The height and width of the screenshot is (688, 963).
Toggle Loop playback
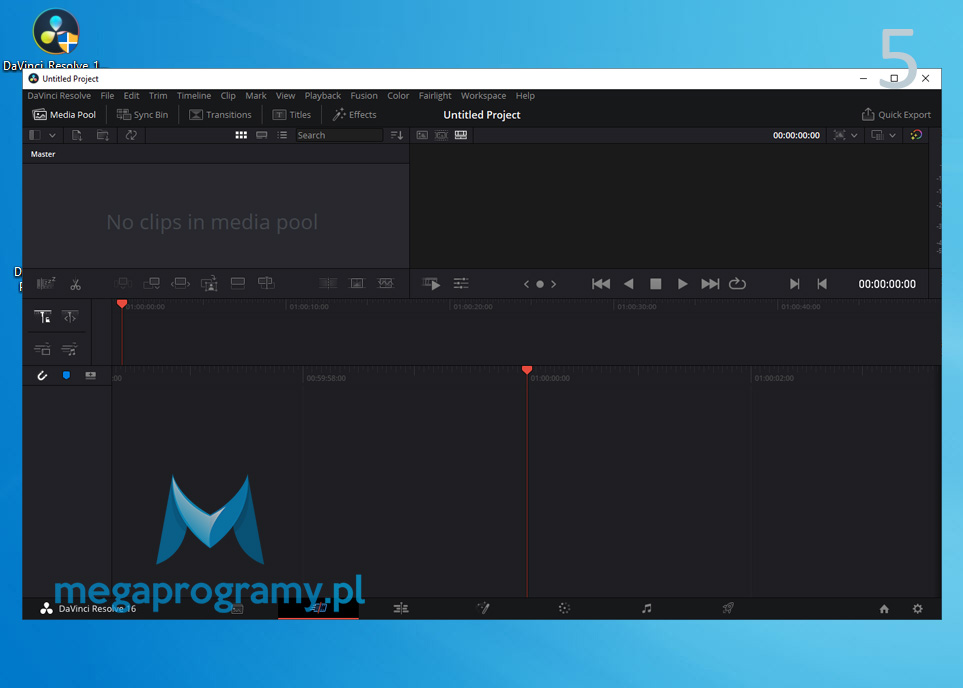coord(737,284)
